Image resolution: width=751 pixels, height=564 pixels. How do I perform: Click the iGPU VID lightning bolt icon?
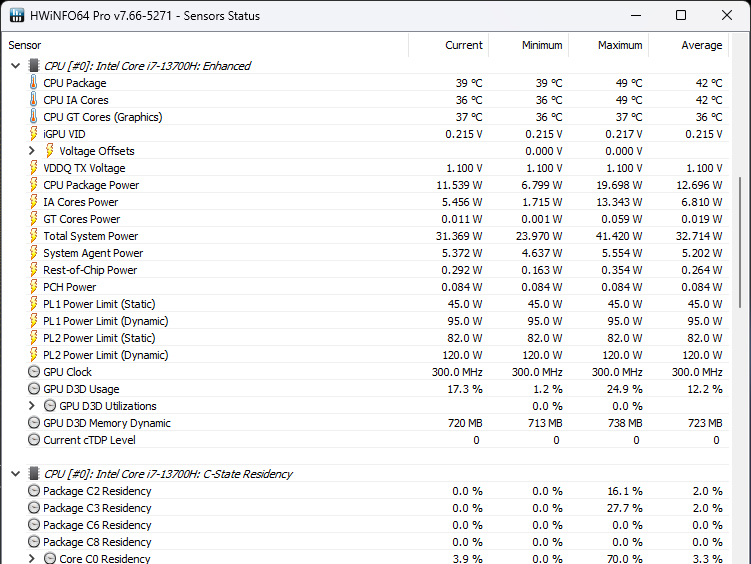click(34, 134)
